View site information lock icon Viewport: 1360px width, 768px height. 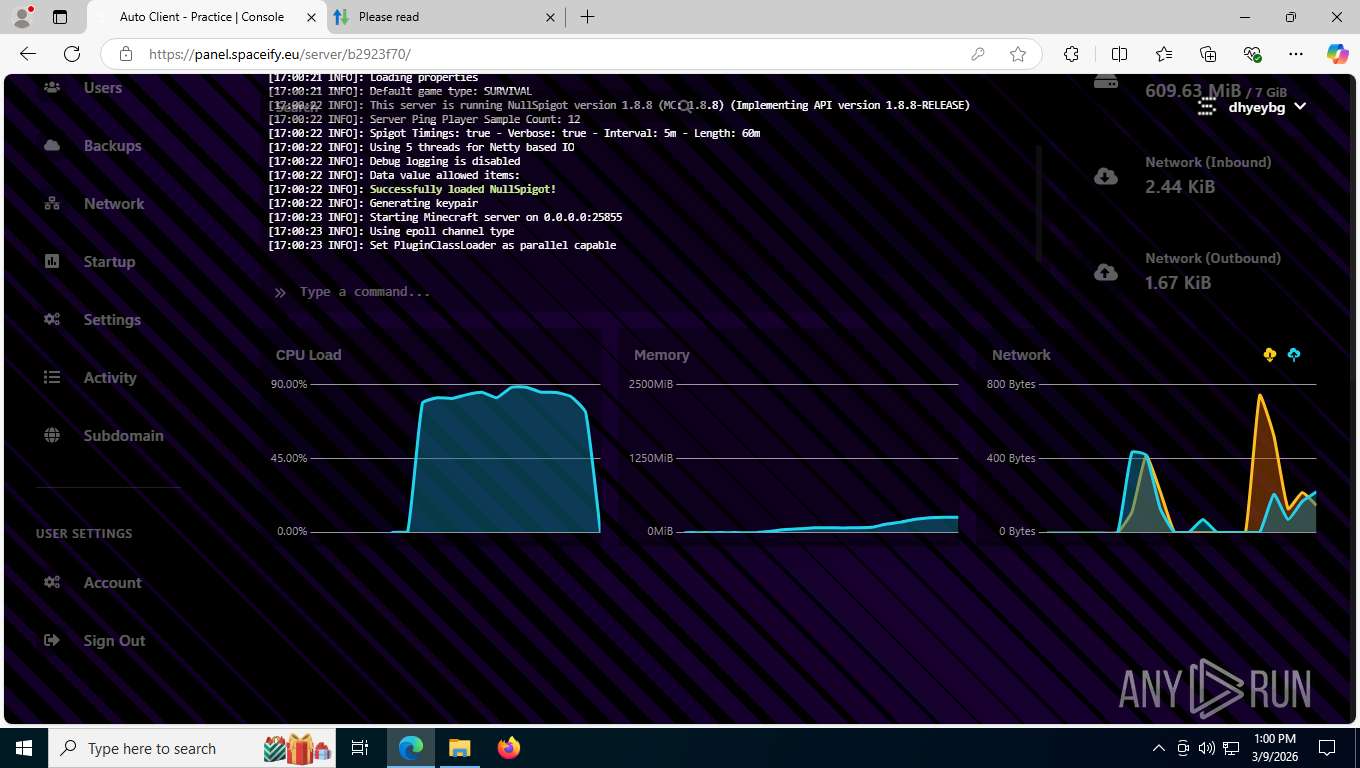coord(126,55)
